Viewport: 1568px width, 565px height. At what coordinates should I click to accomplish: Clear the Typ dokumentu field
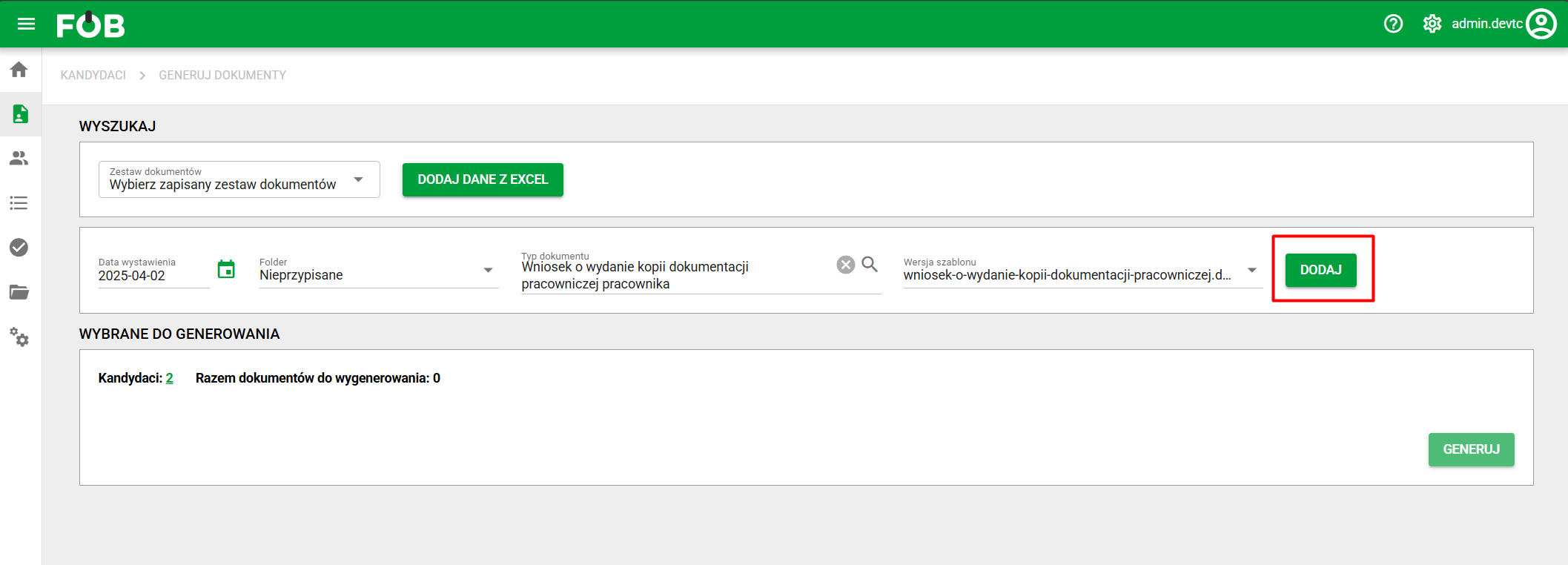(846, 265)
